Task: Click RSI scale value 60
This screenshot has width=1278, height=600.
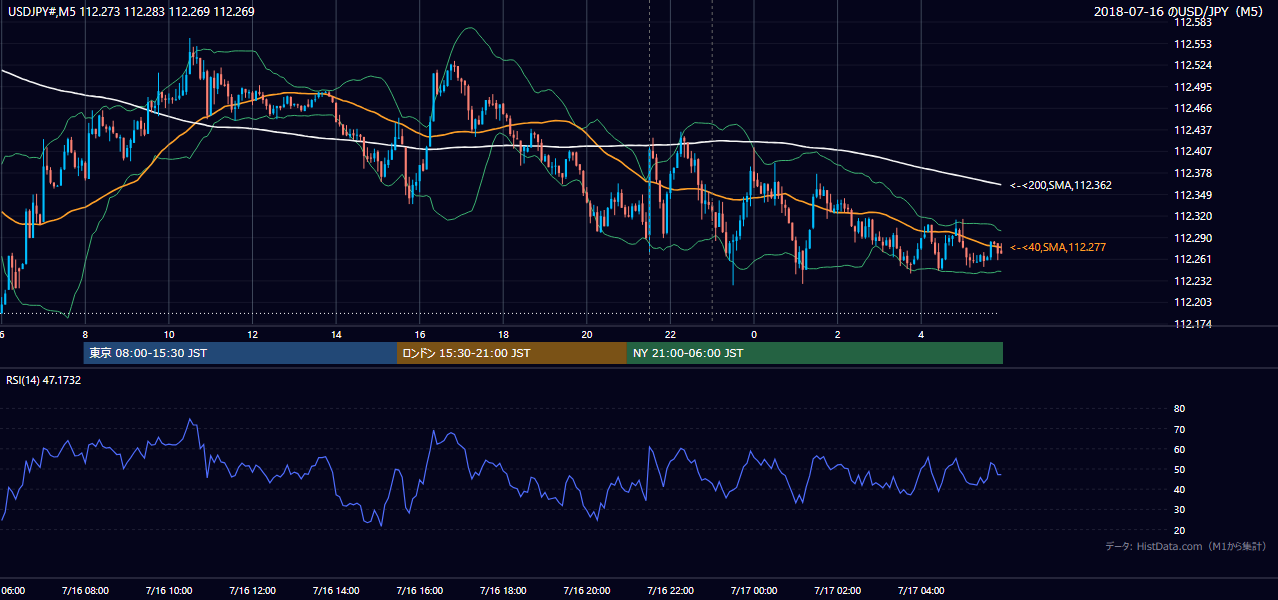Action: tap(1179, 449)
